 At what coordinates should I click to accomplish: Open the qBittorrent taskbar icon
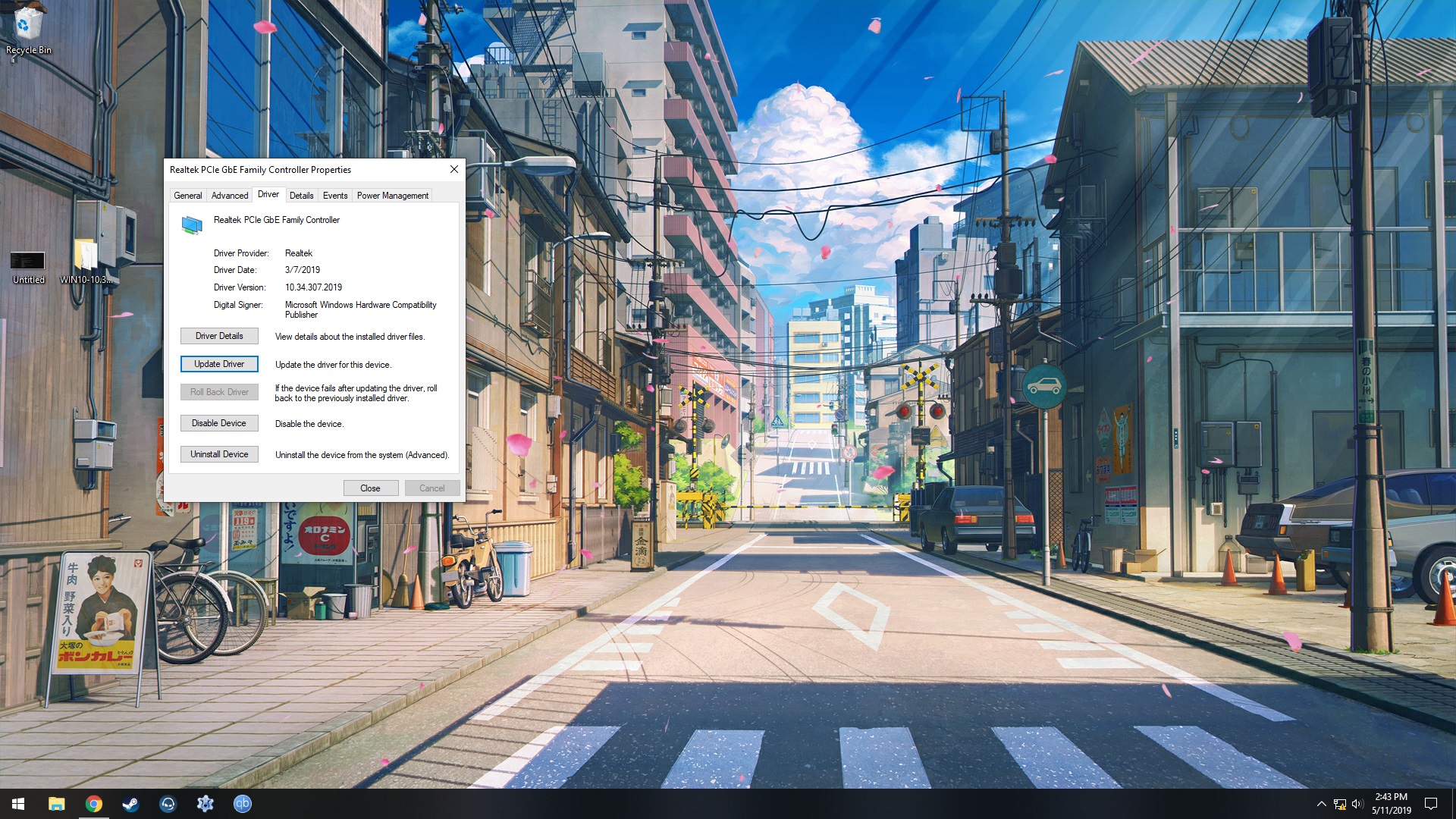(242, 804)
